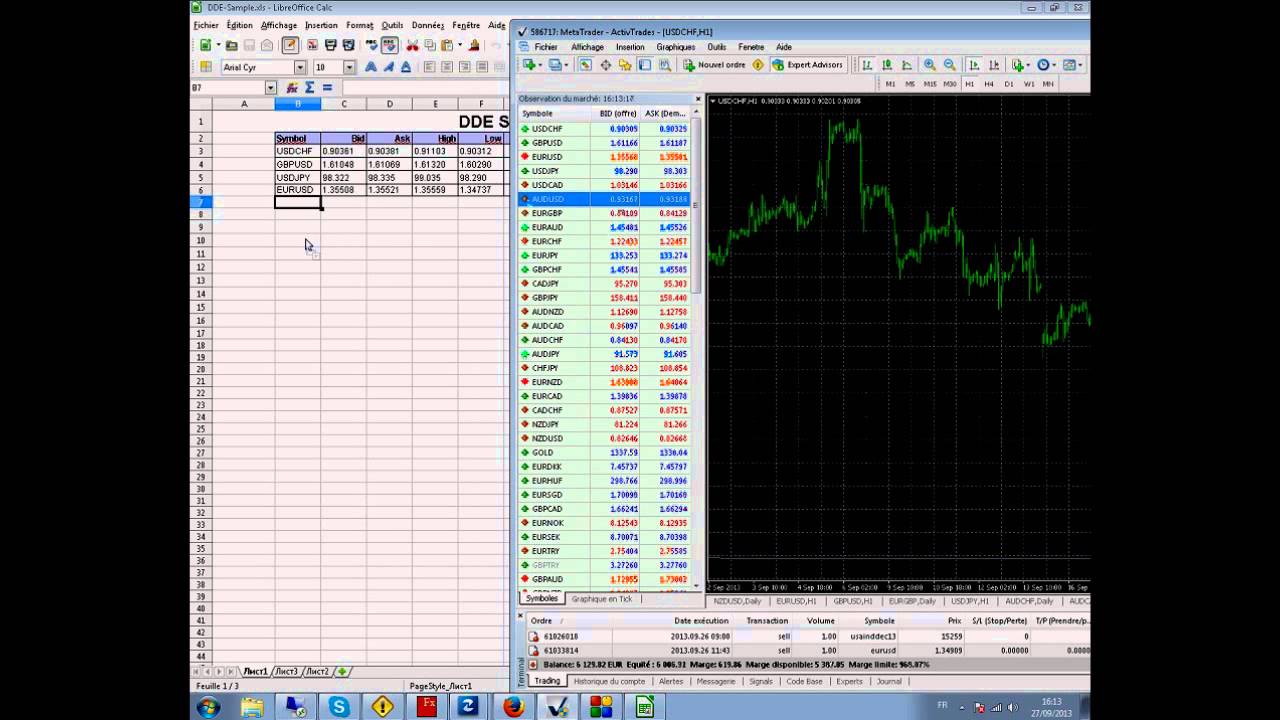The width and height of the screenshot is (1280, 720).
Task: Open the Name Box dropdown arrow
Action: [270, 88]
